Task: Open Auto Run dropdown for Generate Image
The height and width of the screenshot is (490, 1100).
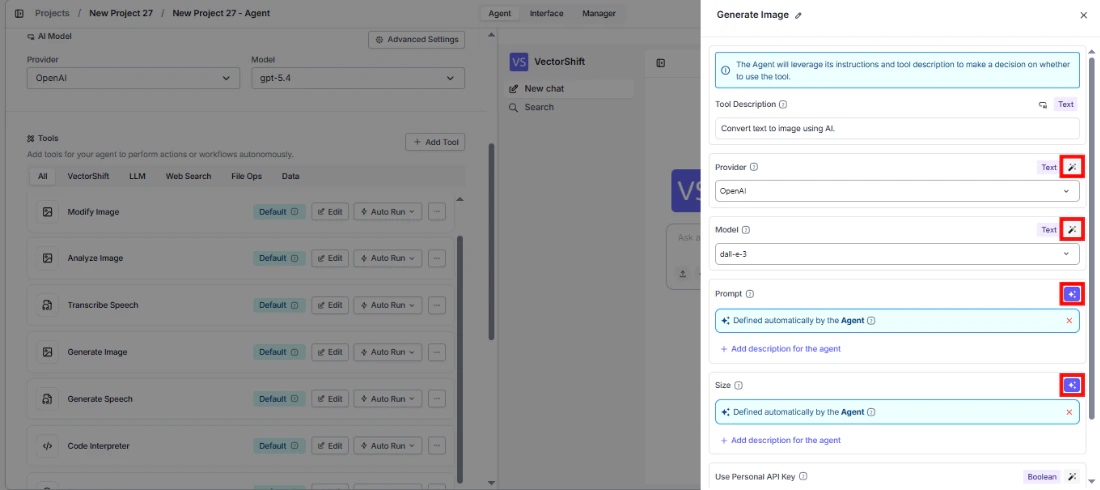Action: coord(387,352)
